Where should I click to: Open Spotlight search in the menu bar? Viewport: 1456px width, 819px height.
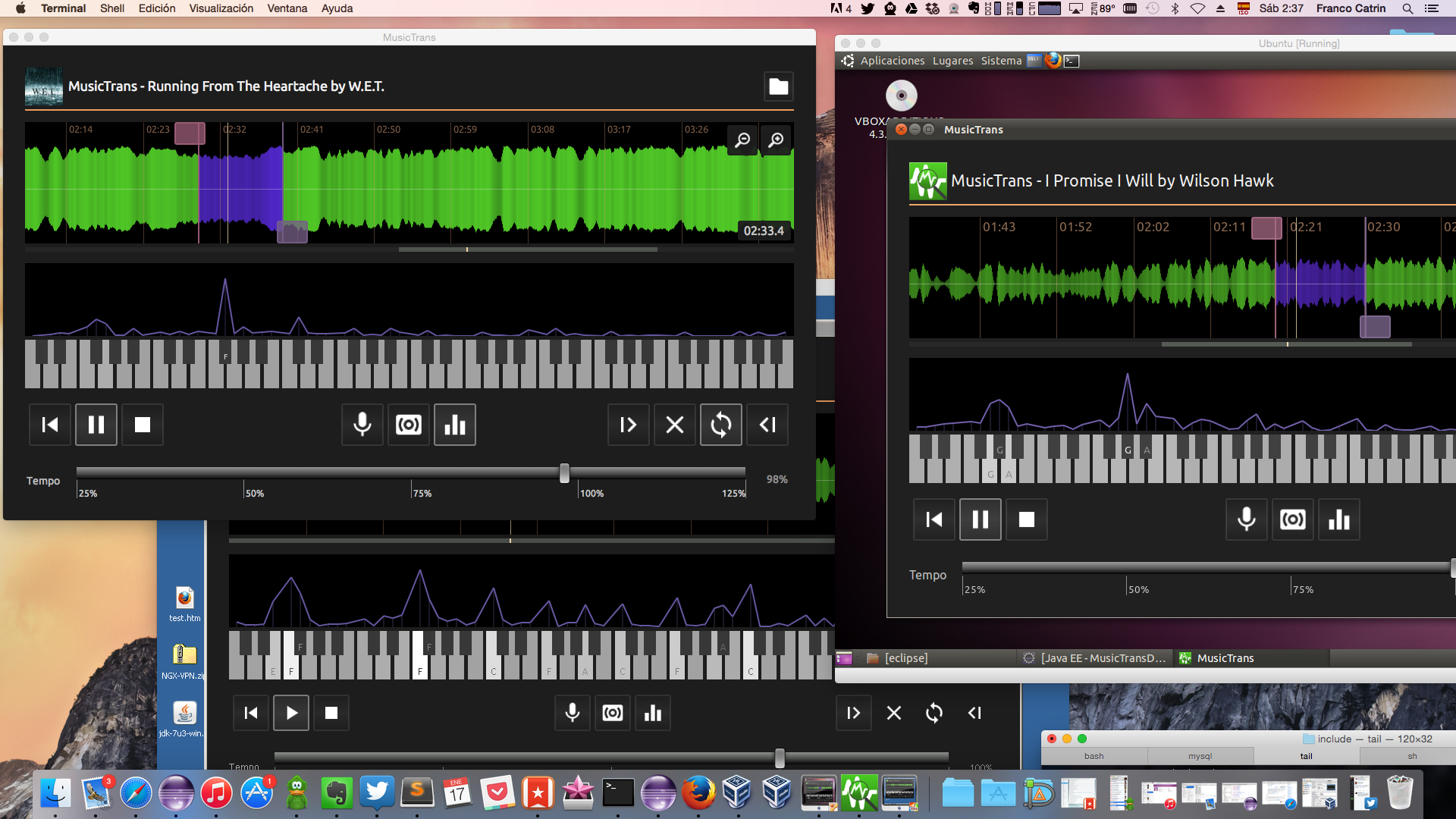click(x=1407, y=8)
